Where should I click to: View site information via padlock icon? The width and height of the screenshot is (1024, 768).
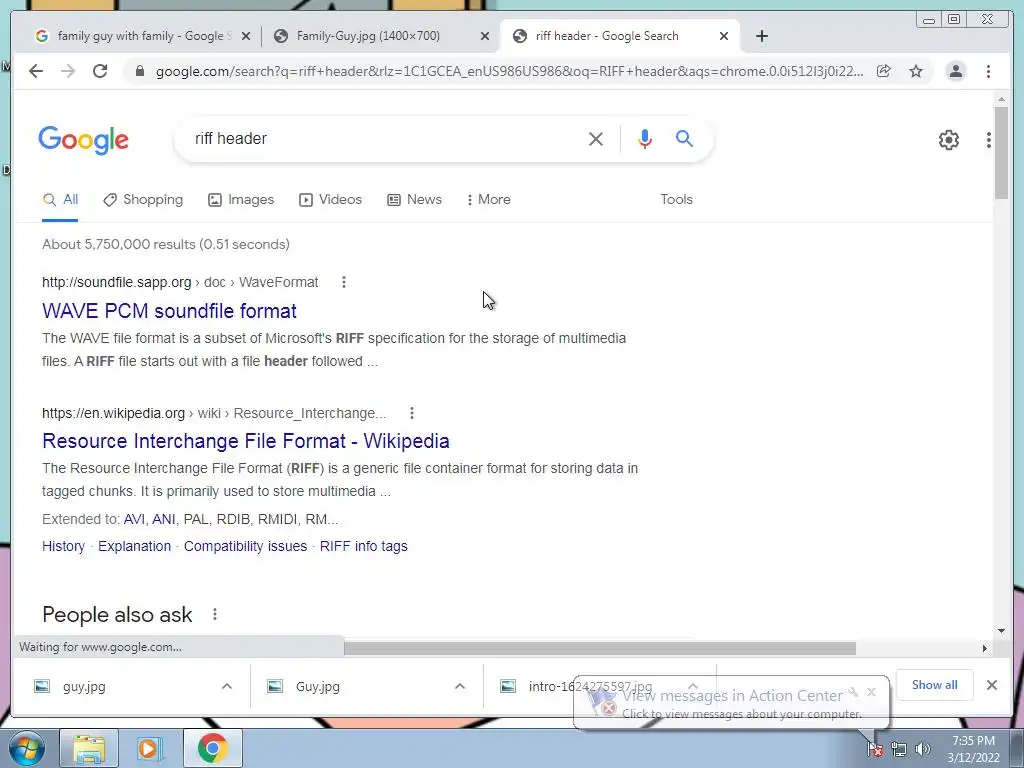coord(139,71)
